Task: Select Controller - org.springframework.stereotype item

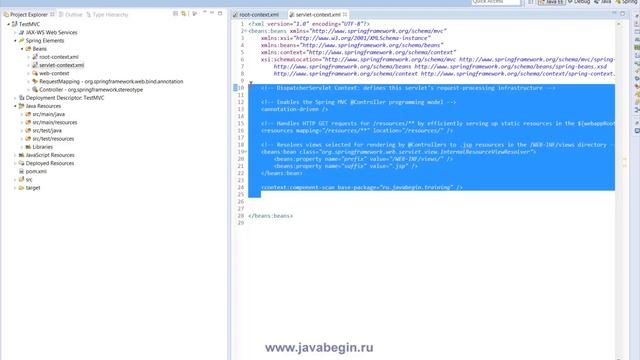Action: [x=91, y=90]
